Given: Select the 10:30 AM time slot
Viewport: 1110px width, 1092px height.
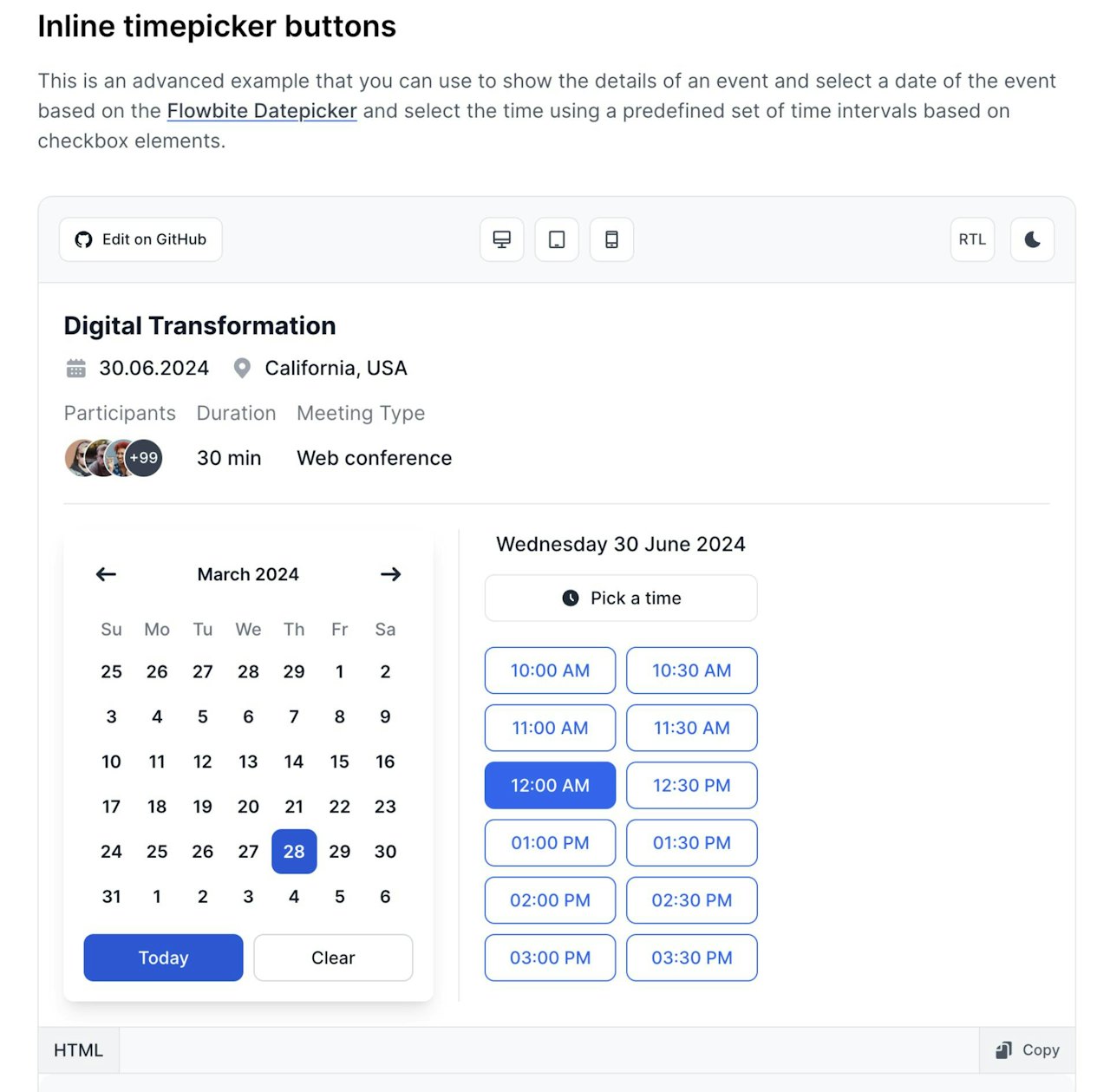Looking at the screenshot, I should click(691, 670).
